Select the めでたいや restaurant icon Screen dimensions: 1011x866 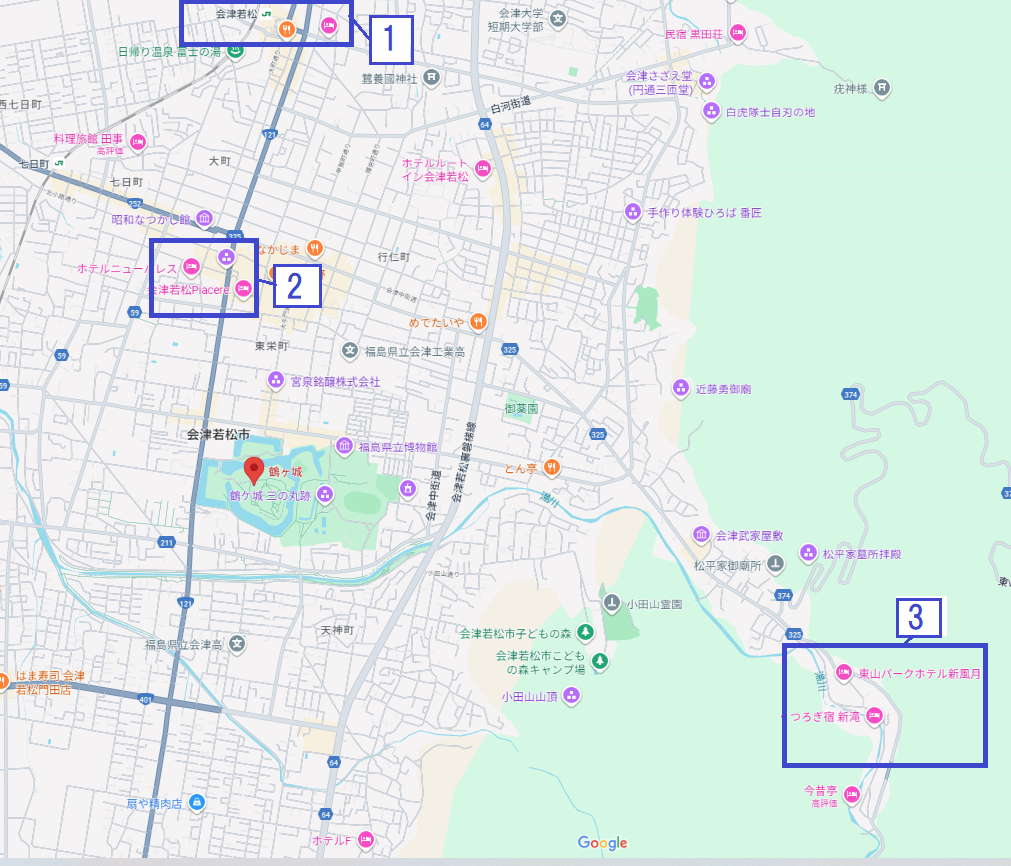(x=478, y=321)
